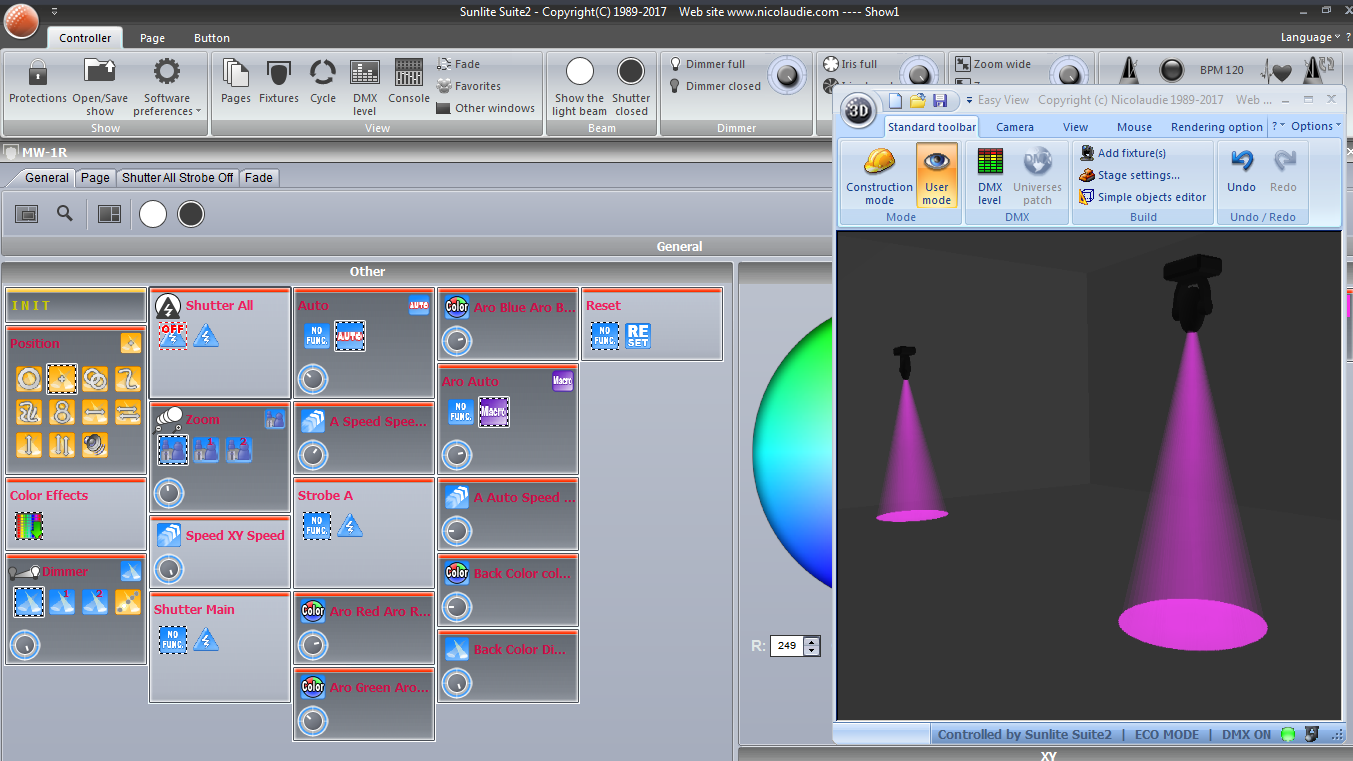1353x761 pixels.
Task: Toggle the Shutter All OFF button
Action: coord(173,335)
